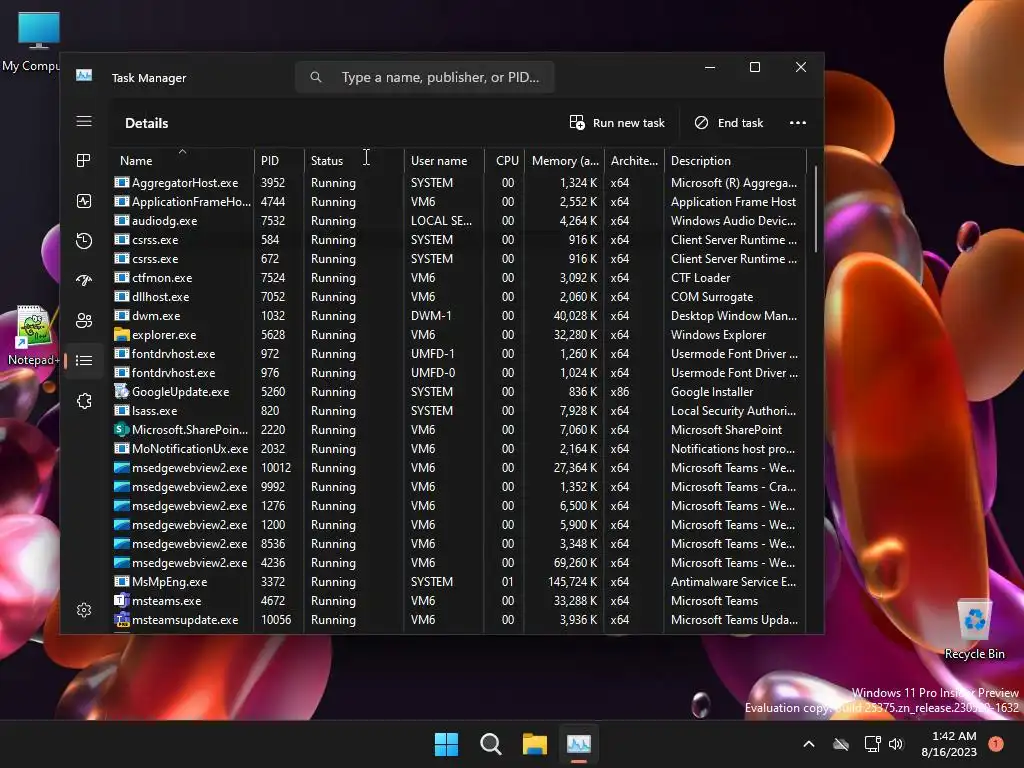The height and width of the screenshot is (768, 1024).
Task: Select the Recycle Bin desktop icon
Action: (974, 630)
